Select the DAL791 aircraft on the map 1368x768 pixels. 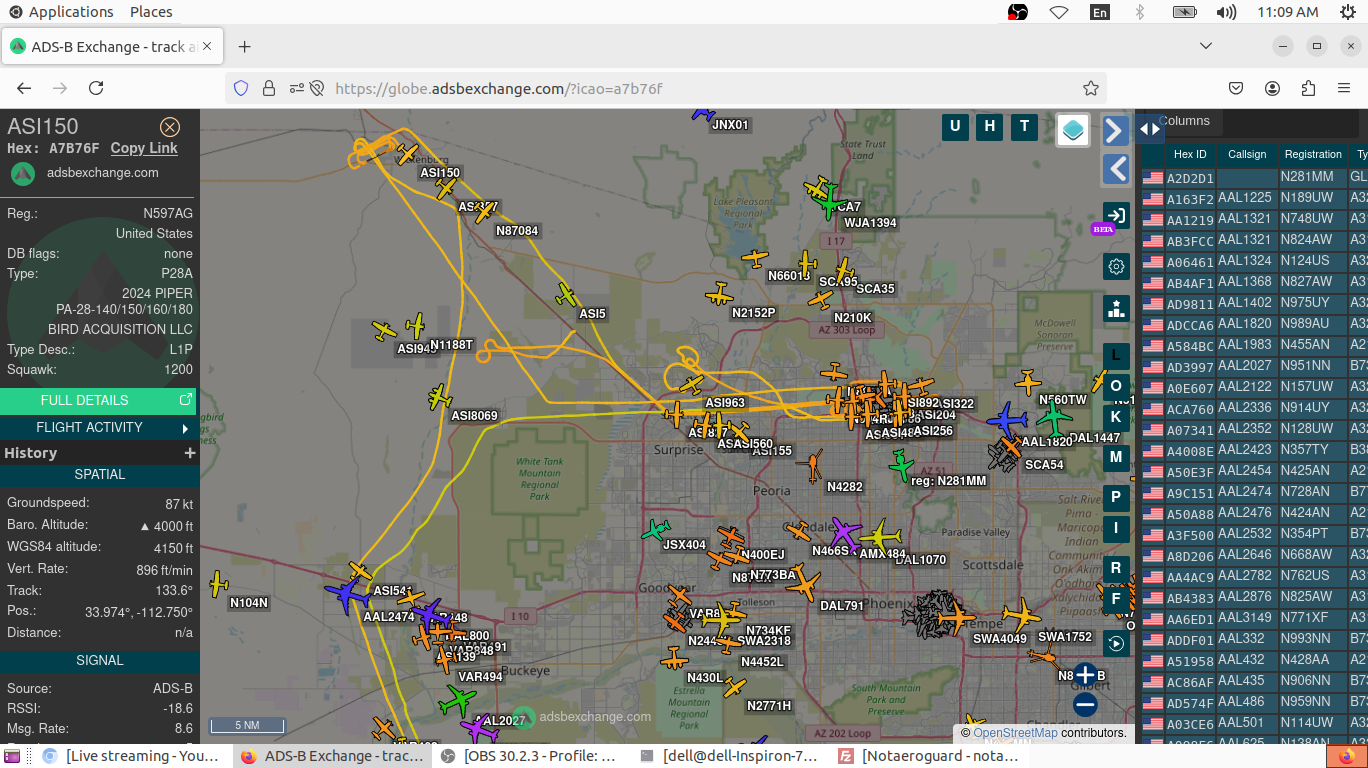(x=803, y=584)
